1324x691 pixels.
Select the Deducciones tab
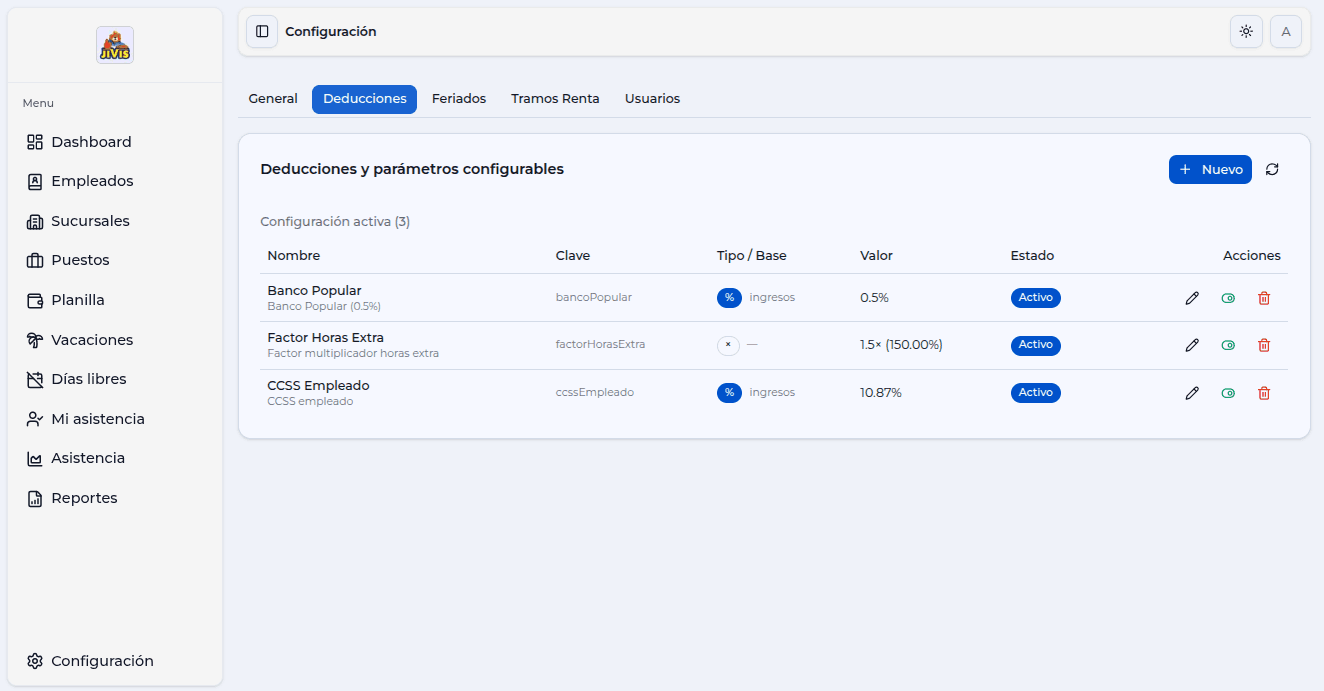365,99
